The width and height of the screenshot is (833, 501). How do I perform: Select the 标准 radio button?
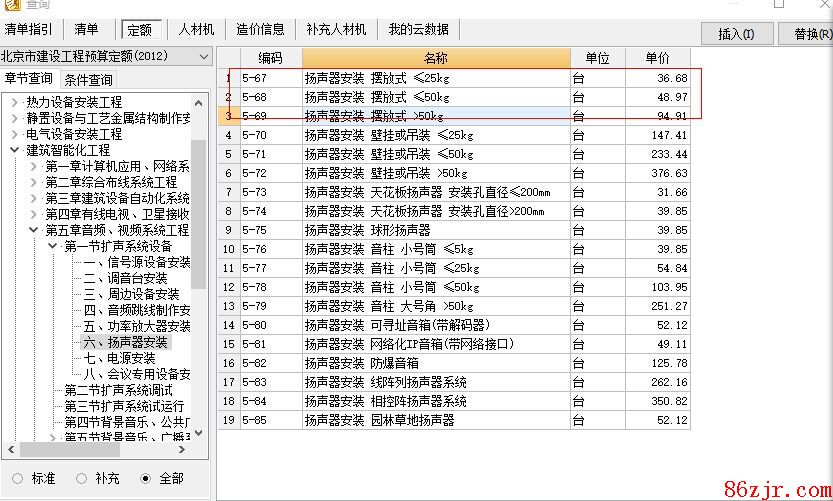(x=18, y=478)
